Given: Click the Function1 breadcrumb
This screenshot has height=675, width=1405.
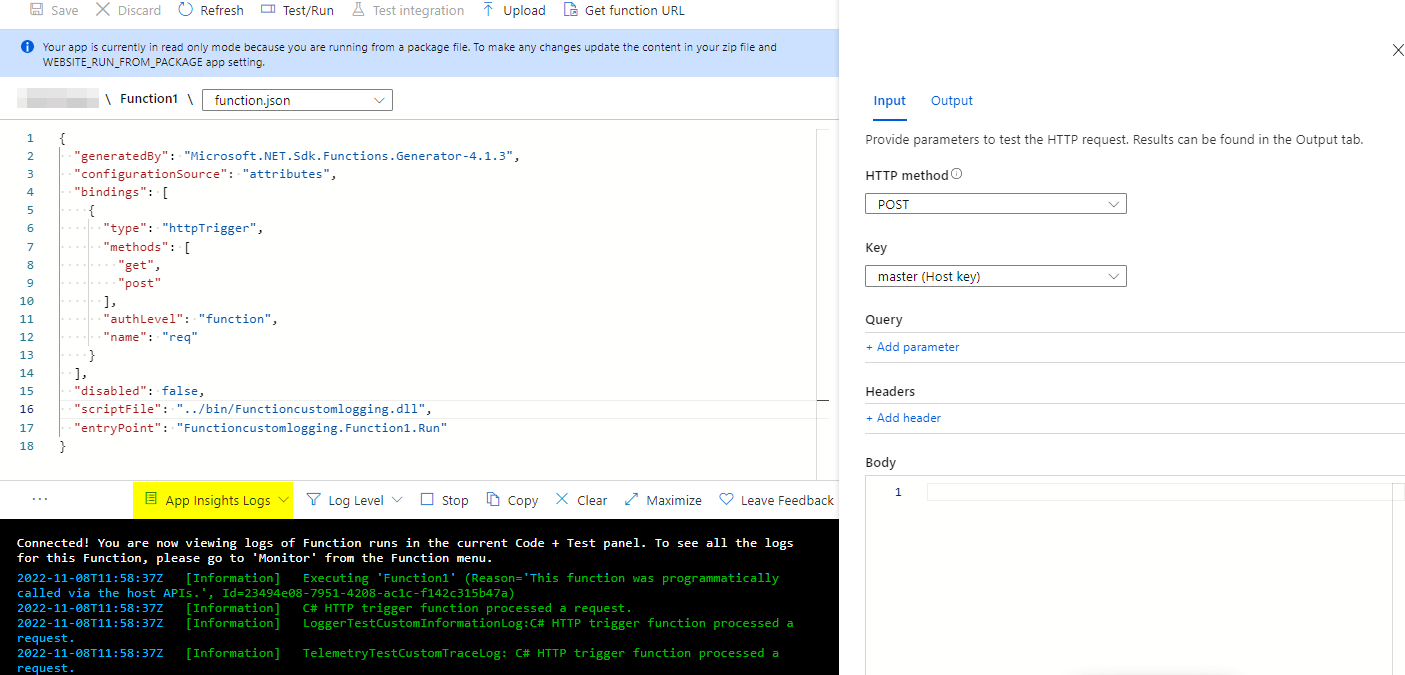Looking at the screenshot, I should coord(149,99).
